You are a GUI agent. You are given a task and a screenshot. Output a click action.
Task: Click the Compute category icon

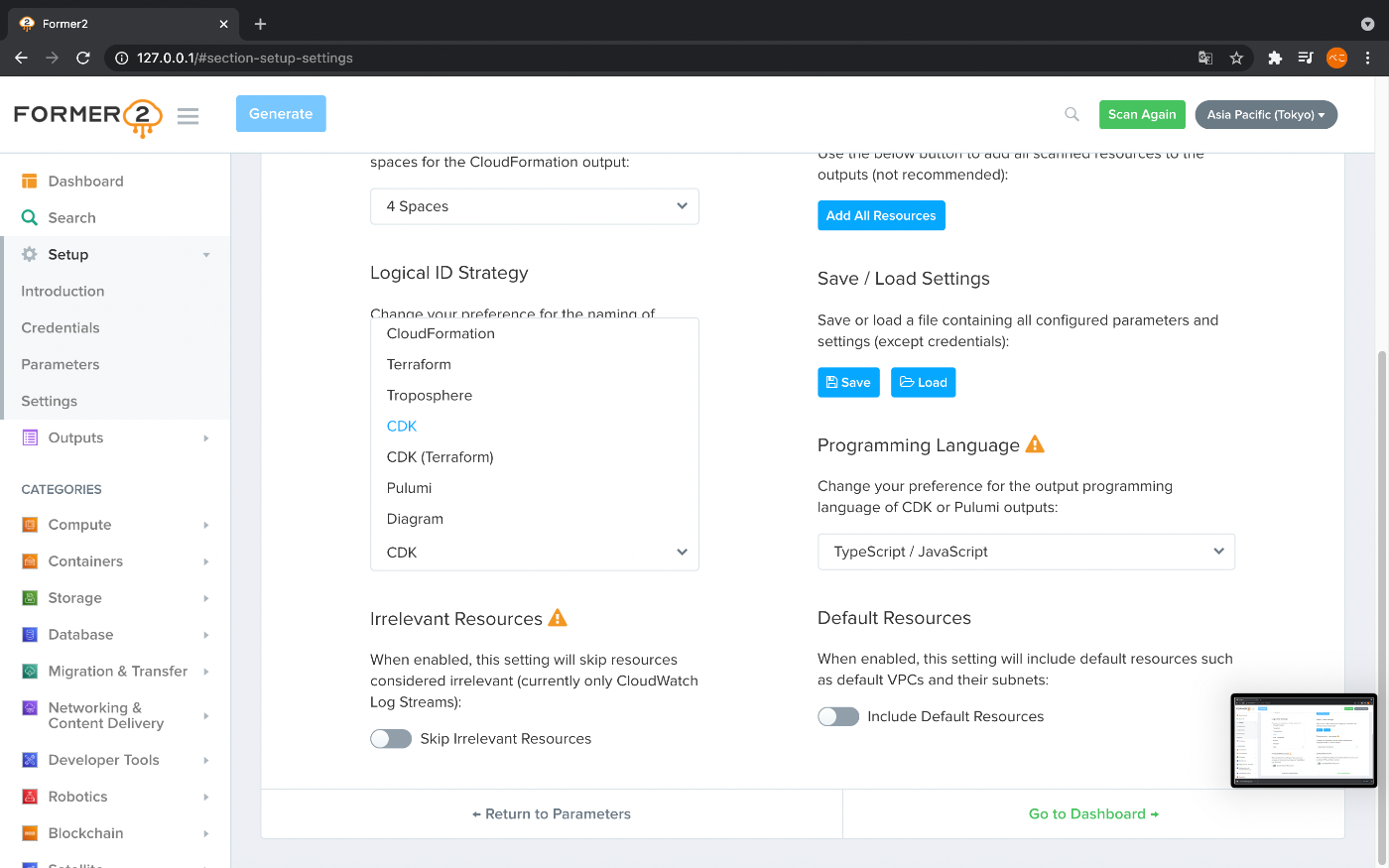click(30, 525)
